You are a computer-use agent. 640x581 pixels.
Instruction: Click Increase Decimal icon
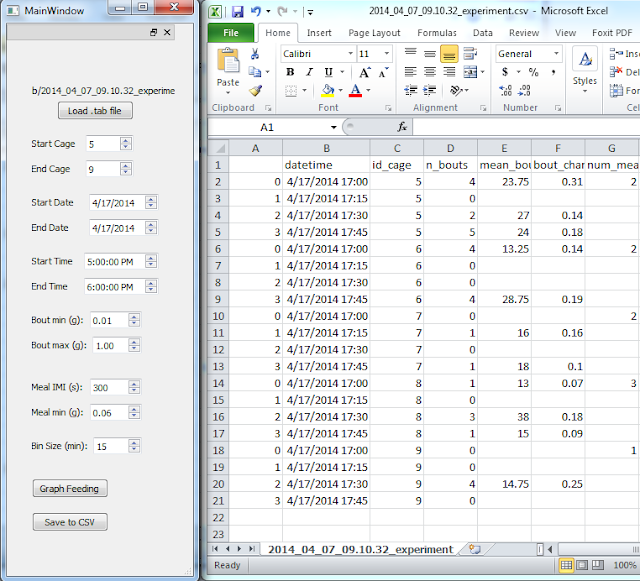tap(505, 90)
